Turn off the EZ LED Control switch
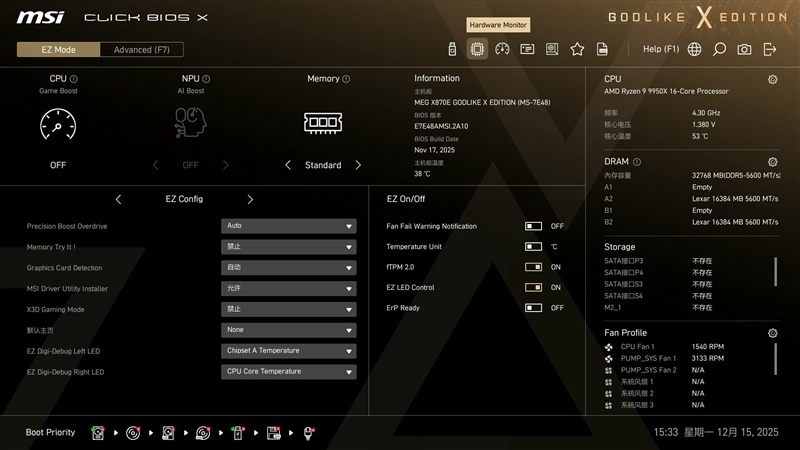This screenshot has width=800, height=450. 533,287
